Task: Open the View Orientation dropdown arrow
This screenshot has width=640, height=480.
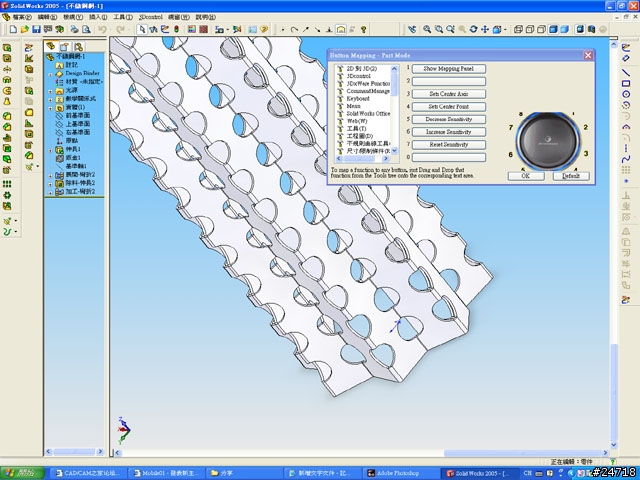Action: click(x=506, y=29)
